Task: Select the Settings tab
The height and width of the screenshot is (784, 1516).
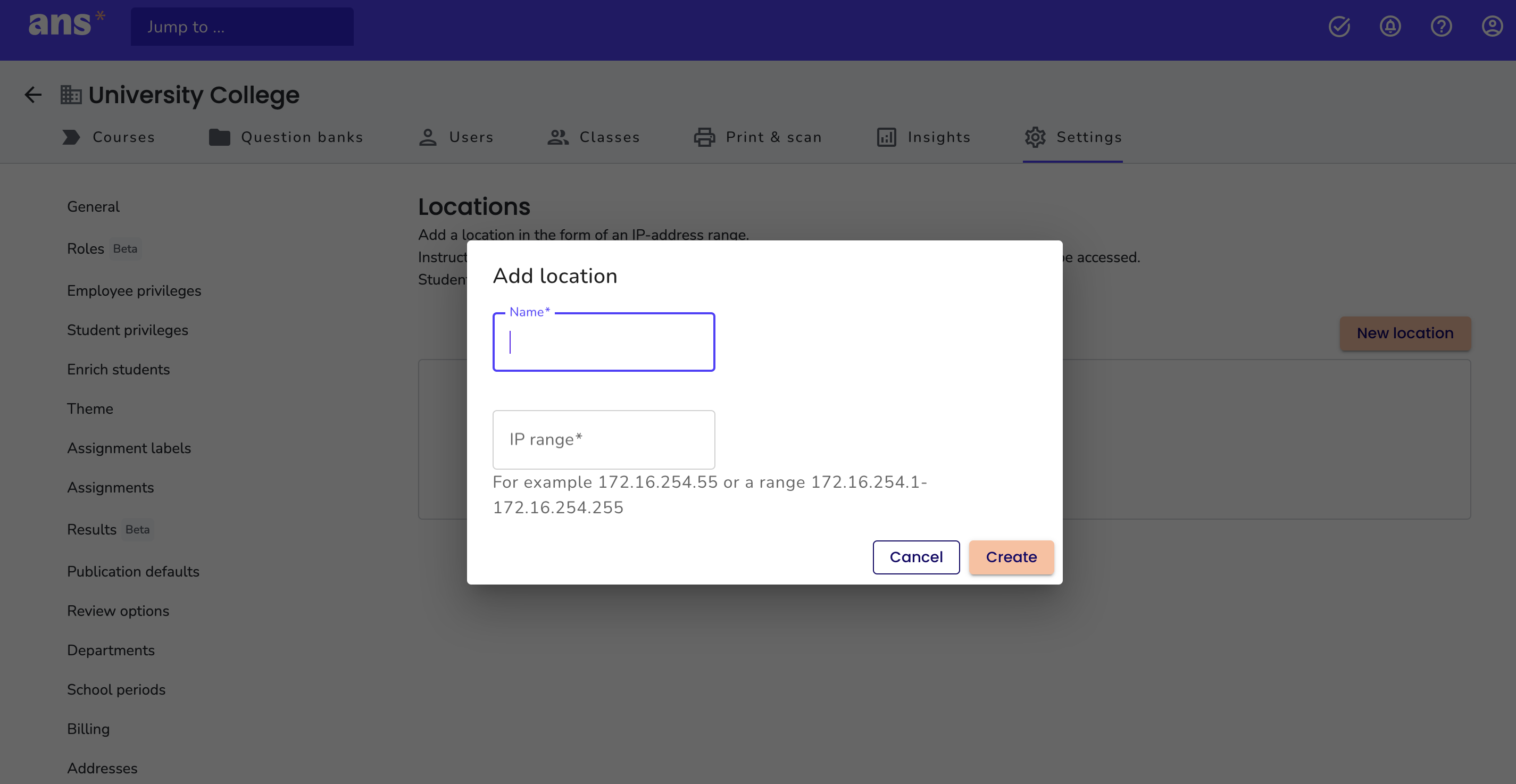Action: pos(1073,137)
